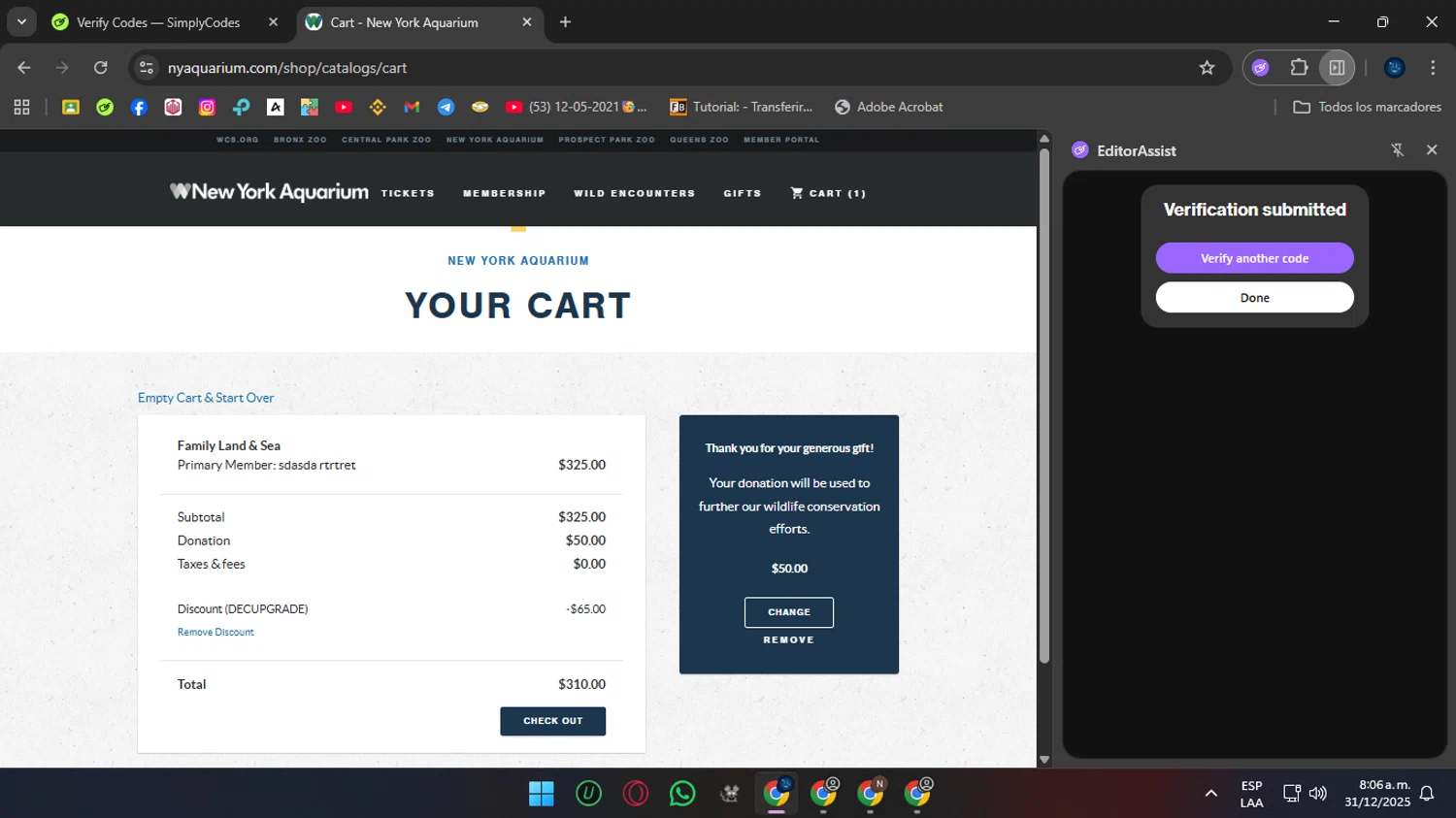Screen dimensions: 1456x818
Task: Click the CHECK OUT button
Action: point(553,721)
